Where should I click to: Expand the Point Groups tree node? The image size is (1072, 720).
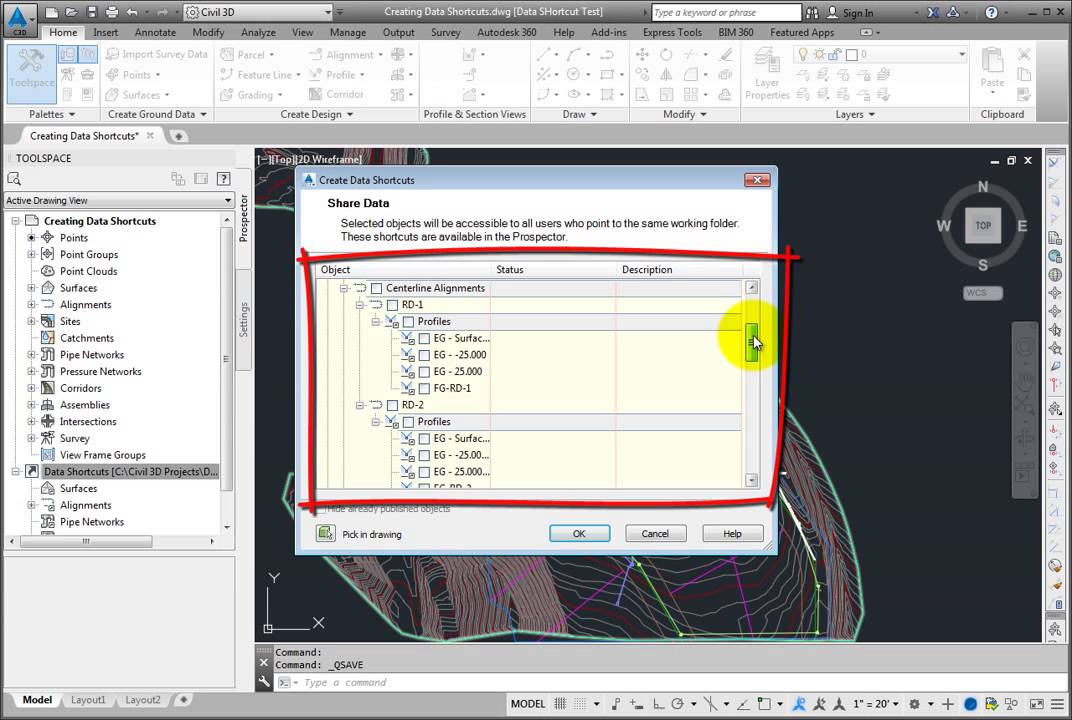[x=31, y=254]
